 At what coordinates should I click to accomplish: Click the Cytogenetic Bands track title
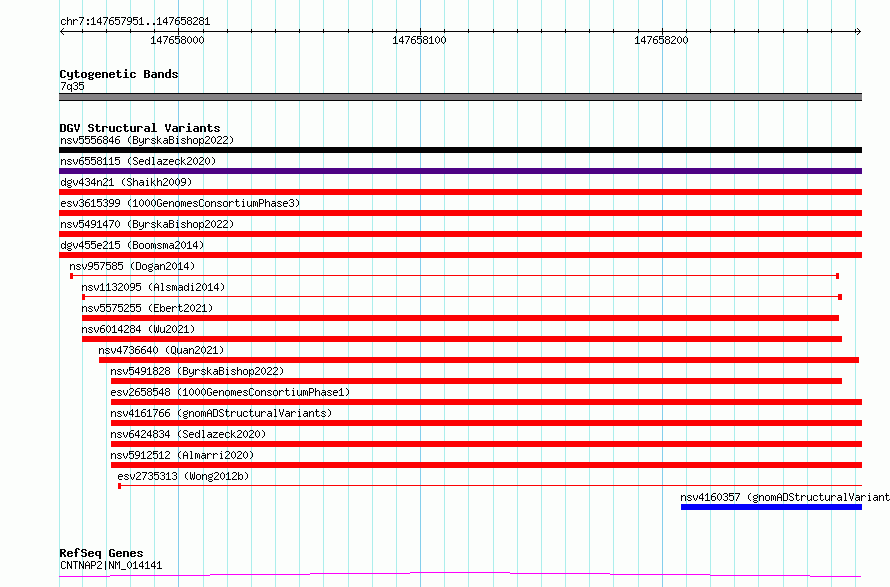[119, 74]
